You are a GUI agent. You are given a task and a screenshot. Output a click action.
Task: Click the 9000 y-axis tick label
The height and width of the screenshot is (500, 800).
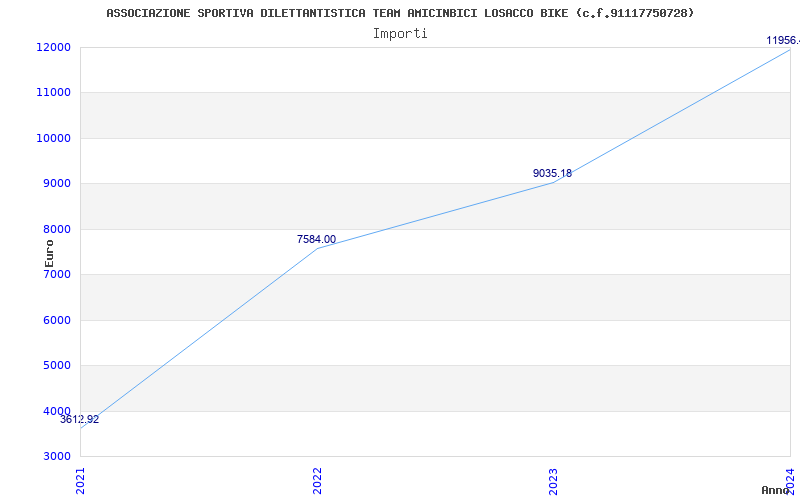[x=56, y=184]
